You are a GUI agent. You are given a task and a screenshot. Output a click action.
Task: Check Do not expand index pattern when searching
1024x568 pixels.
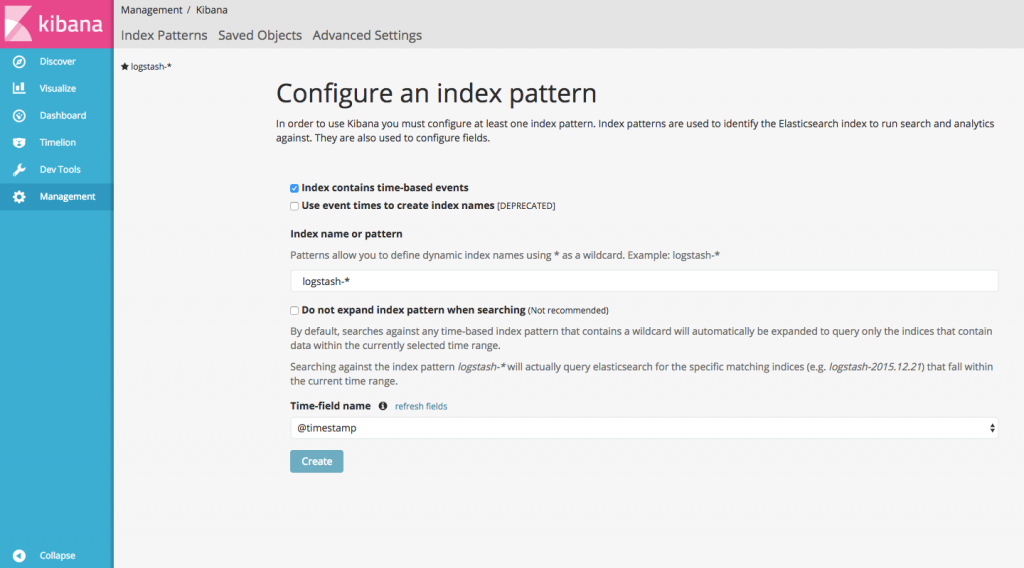pyautogui.click(x=295, y=310)
